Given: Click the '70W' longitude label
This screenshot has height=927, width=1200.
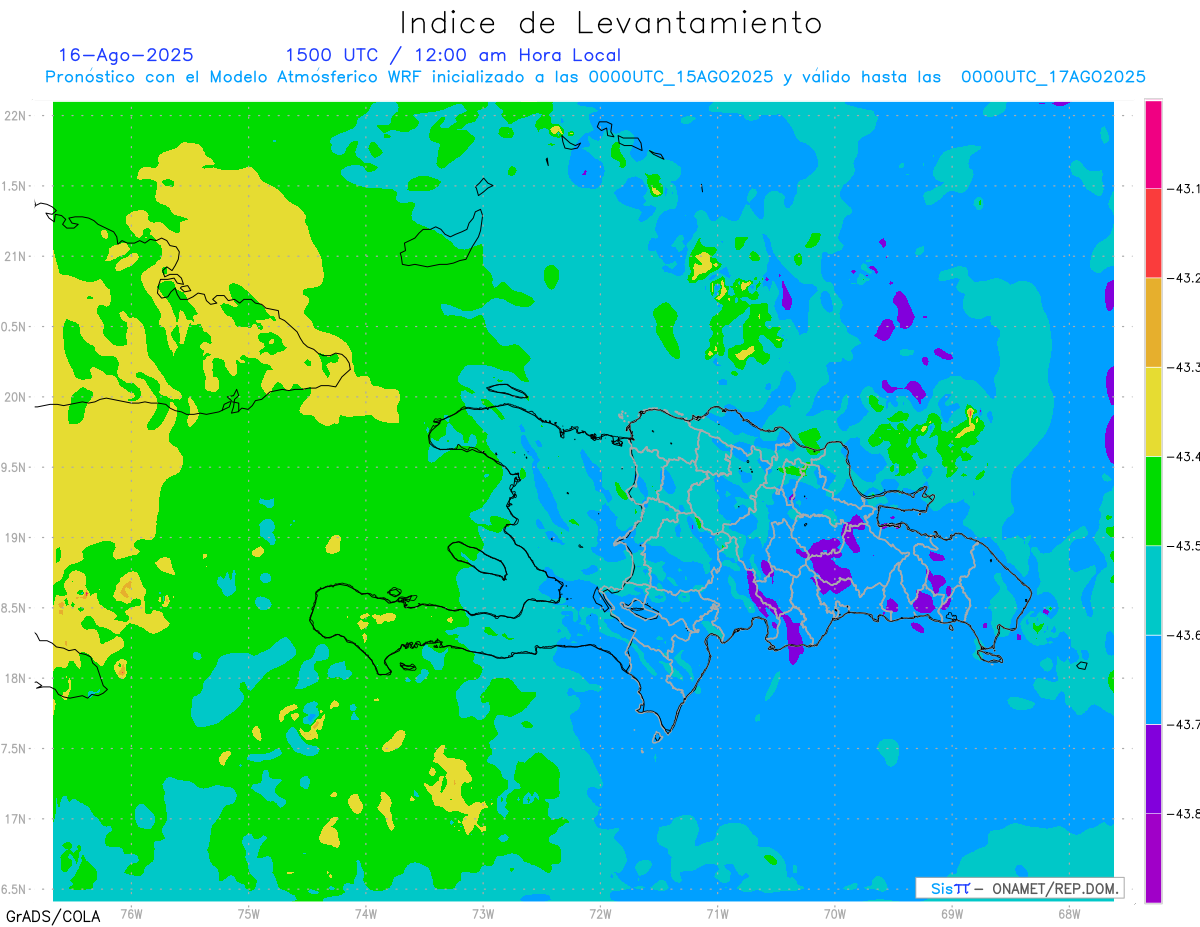Looking at the screenshot, I should click(x=835, y=913).
